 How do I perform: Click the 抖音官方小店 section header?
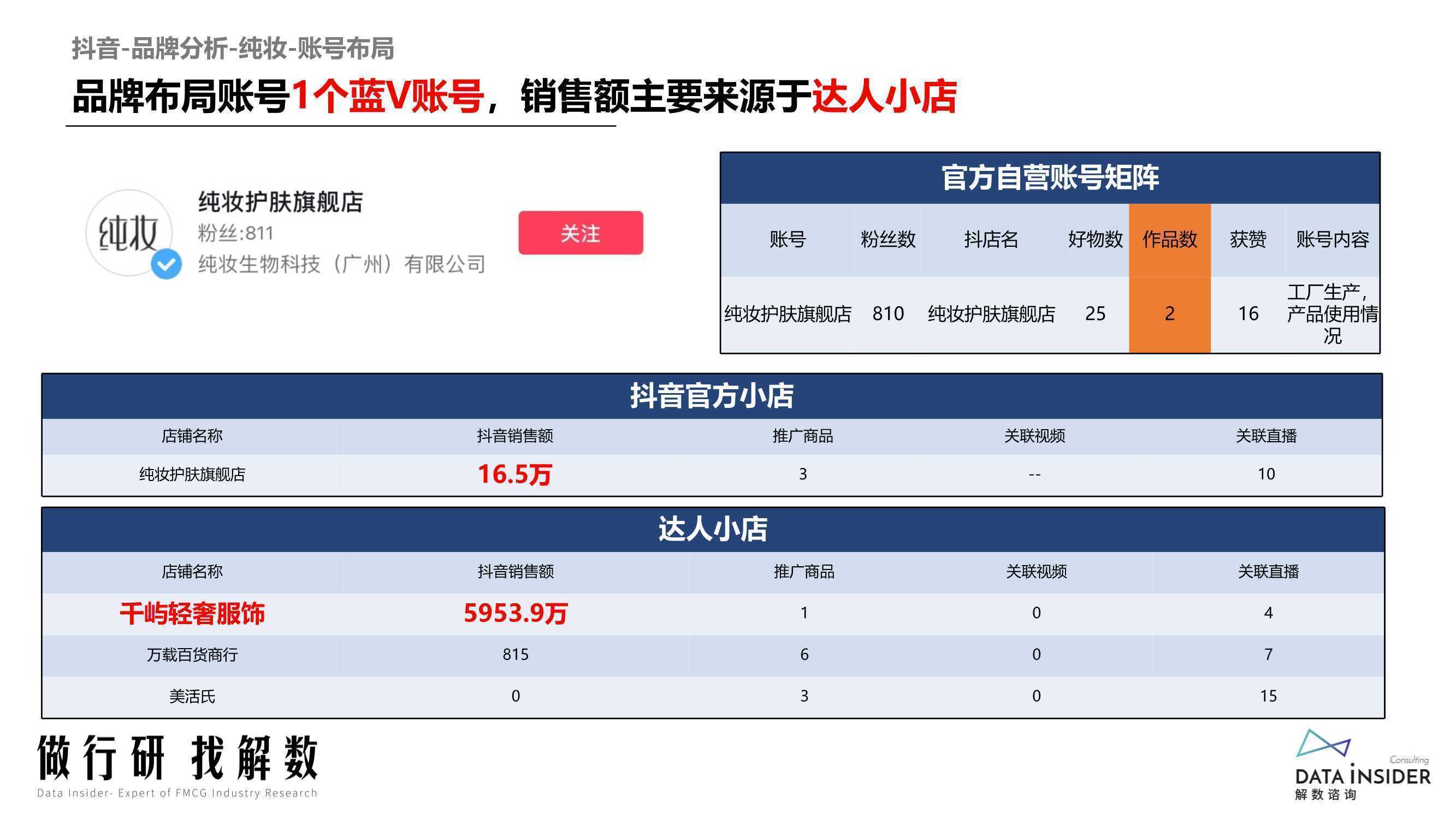(712, 396)
